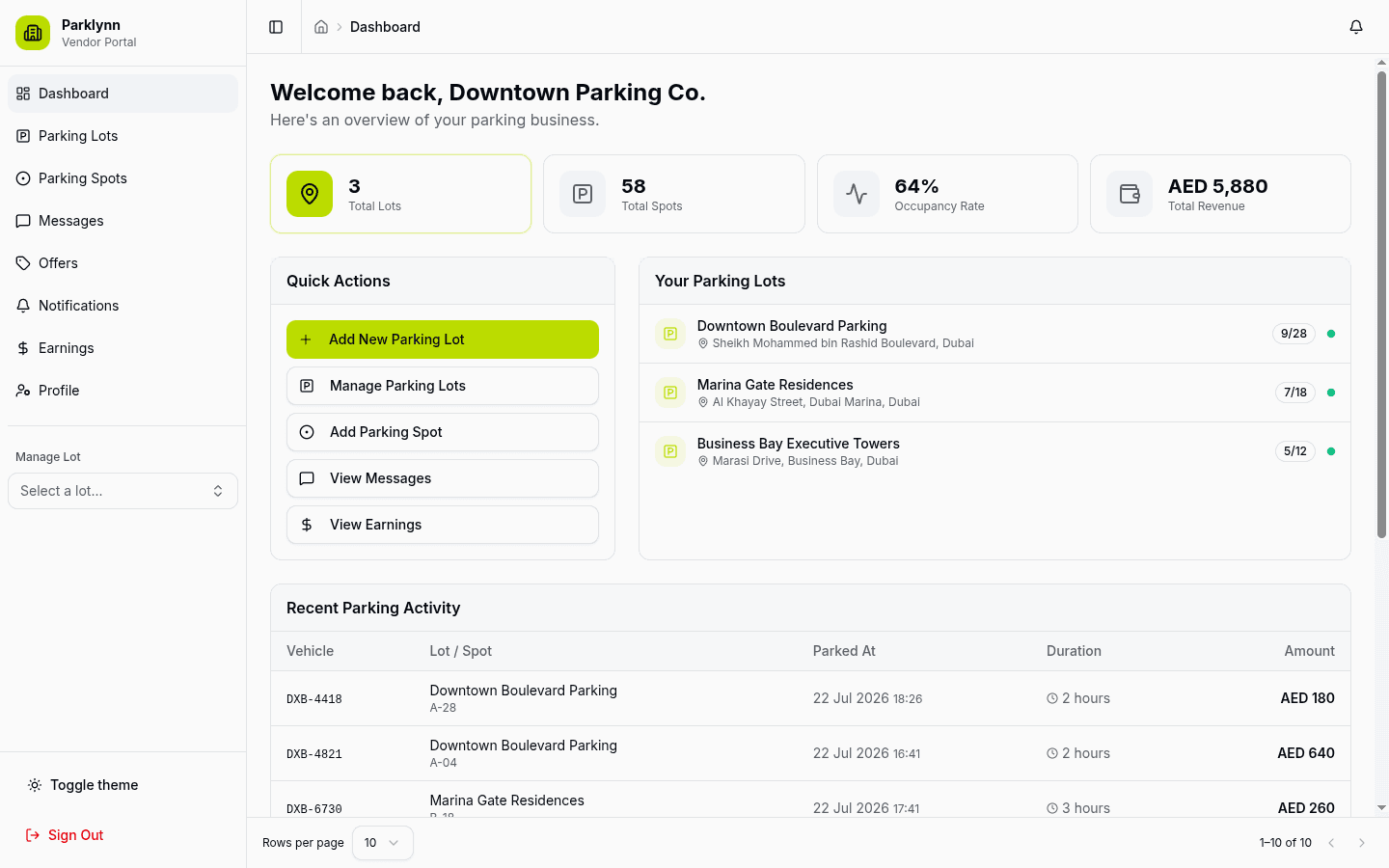
Task: Click the Parklynn logo icon
Action: [x=33, y=33]
